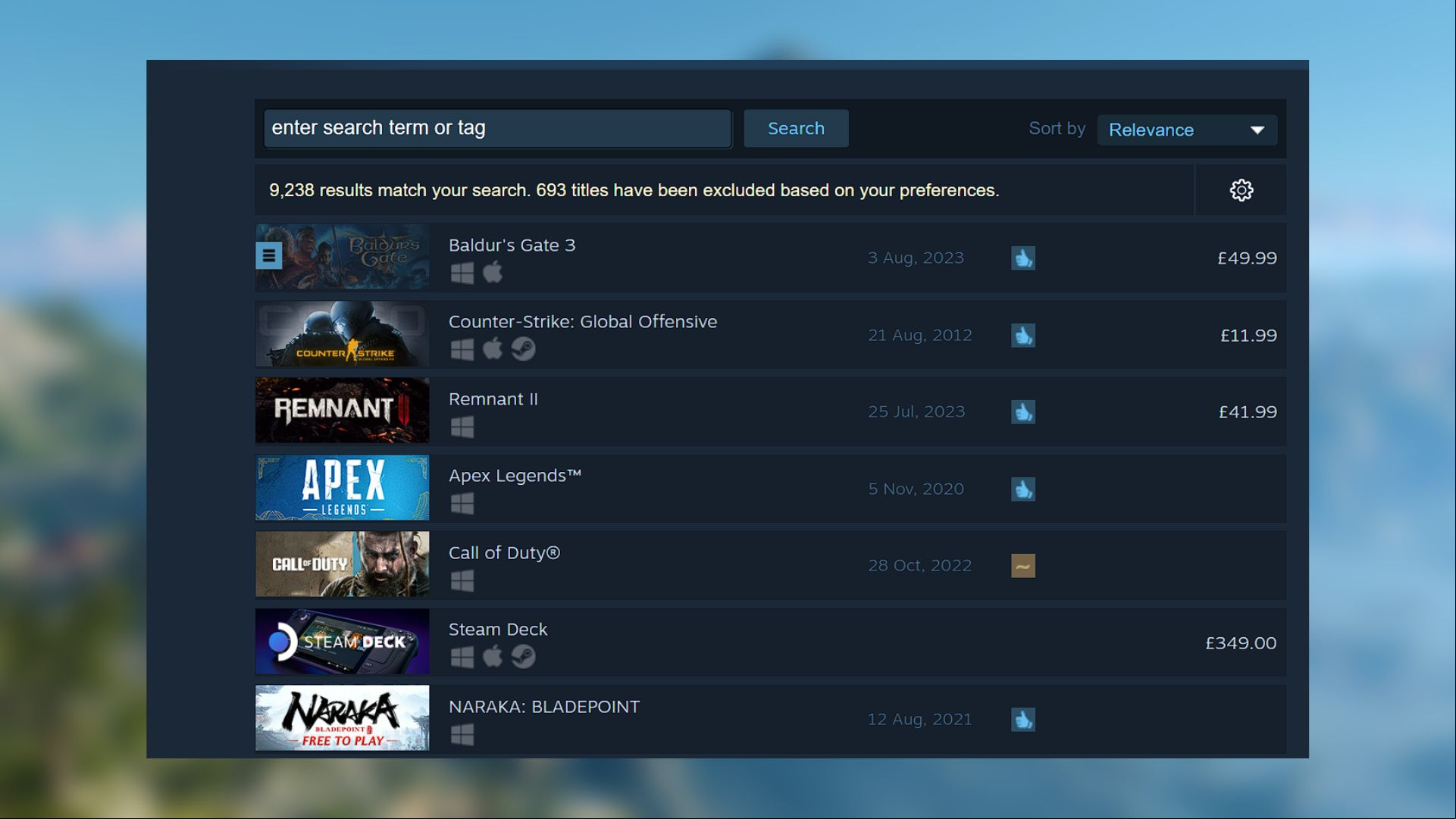Click SteamOS icon under Counter-Strike: Global Offensive
This screenshot has width=1456, height=819.
pyautogui.click(x=523, y=349)
